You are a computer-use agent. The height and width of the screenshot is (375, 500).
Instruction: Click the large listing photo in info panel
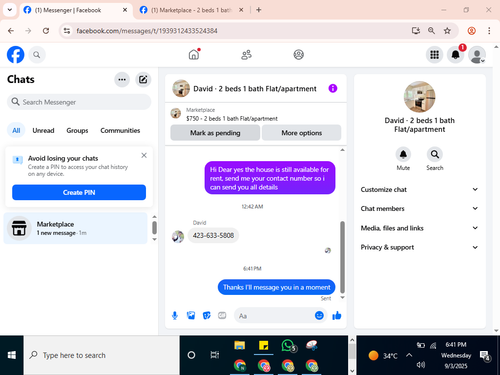tap(419, 97)
